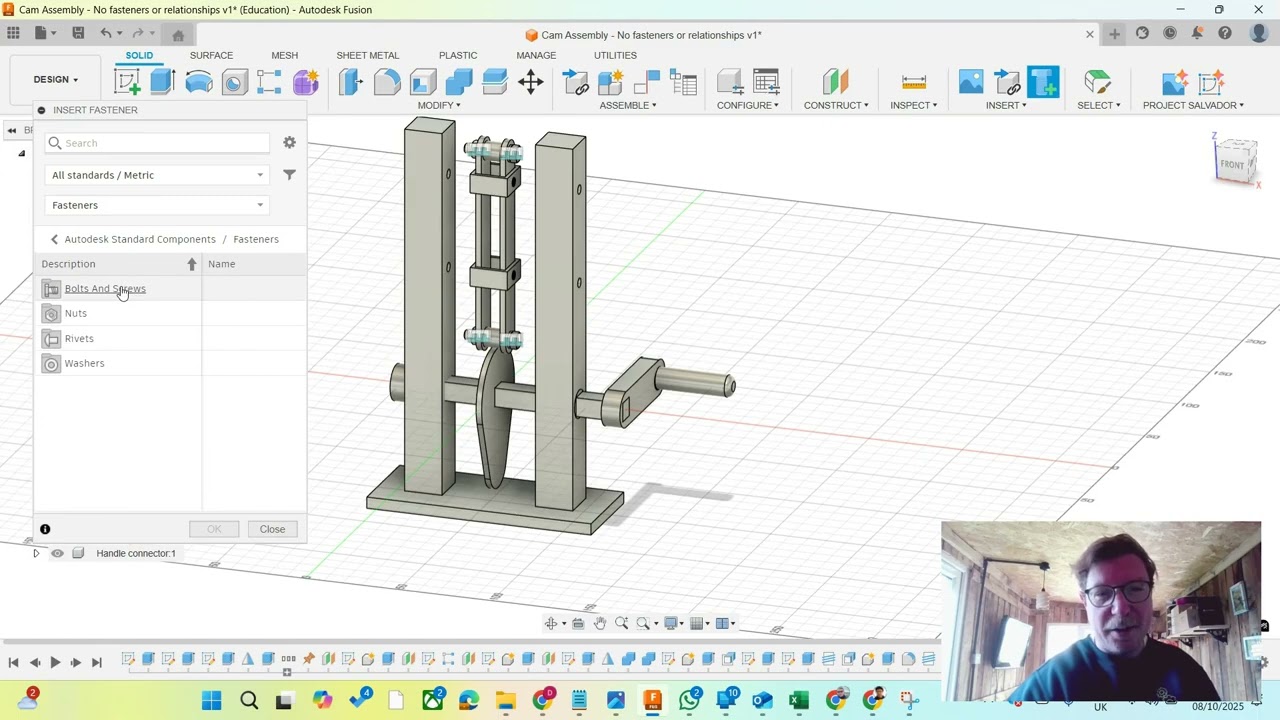
Task: Click the ViewCube Front face
Action: 1232,165
